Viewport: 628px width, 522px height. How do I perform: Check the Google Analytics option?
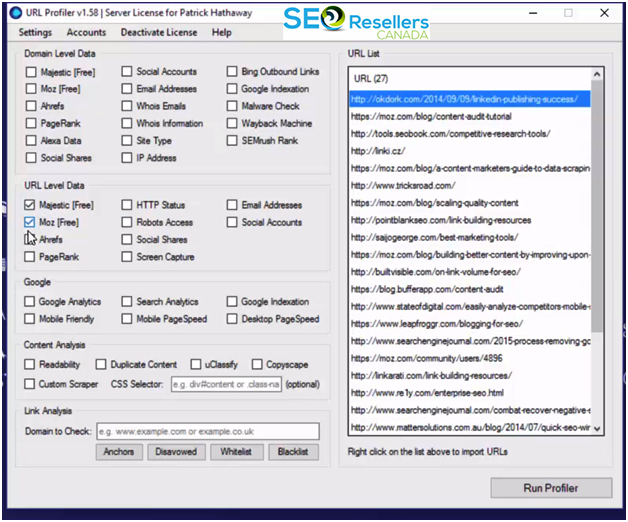point(29,301)
